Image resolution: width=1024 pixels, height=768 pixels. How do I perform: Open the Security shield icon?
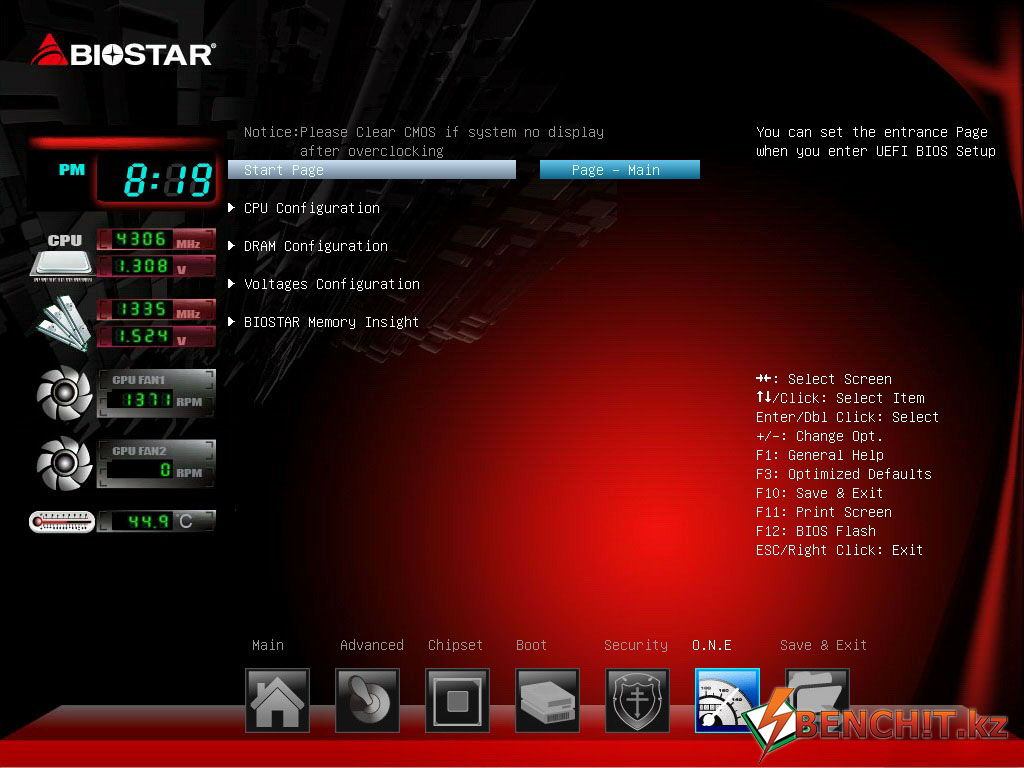[637, 700]
